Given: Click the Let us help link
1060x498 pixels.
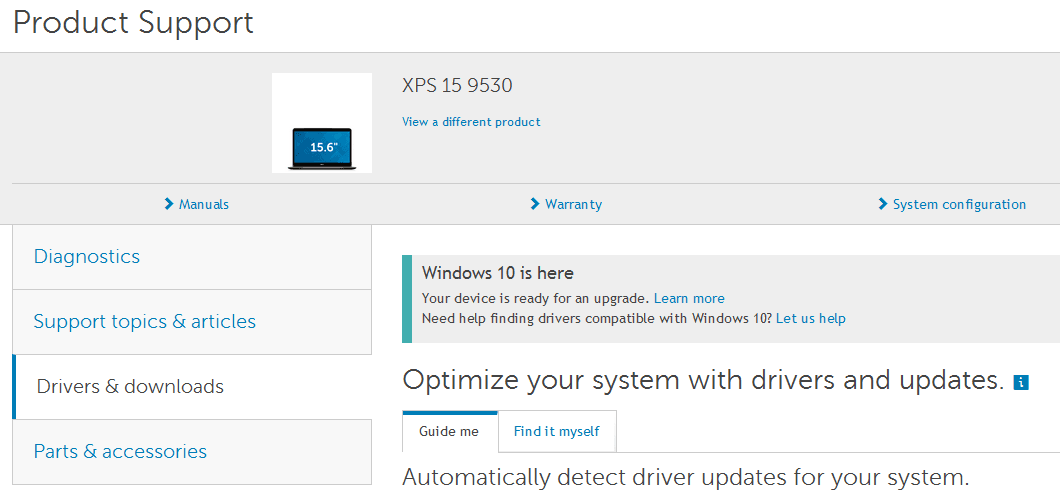Looking at the screenshot, I should [x=811, y=318].
